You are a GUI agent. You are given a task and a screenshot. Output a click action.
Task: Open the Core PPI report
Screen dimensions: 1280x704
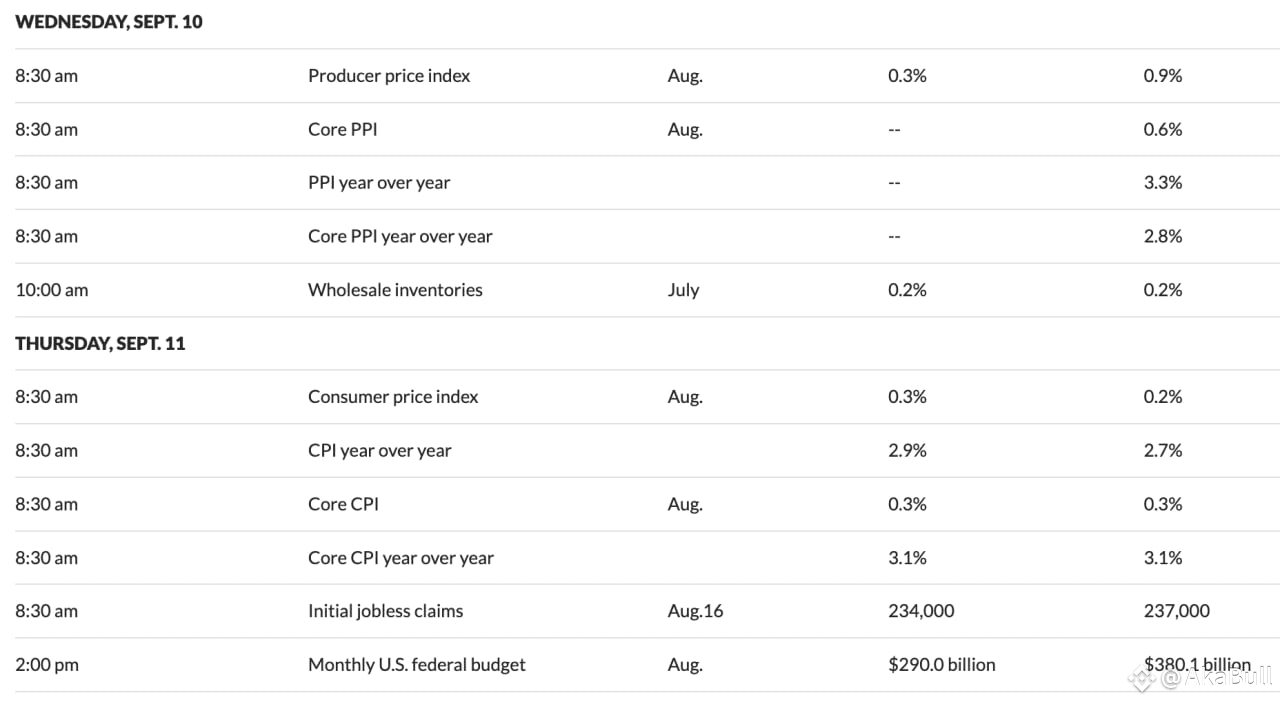342,129
